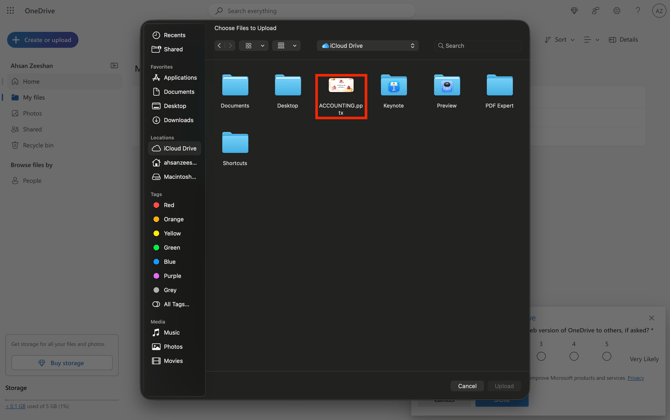Choose the Red tag in sidebar
Image resolution: width=670 pixels, height=420 pixels.
coord(168,205)
